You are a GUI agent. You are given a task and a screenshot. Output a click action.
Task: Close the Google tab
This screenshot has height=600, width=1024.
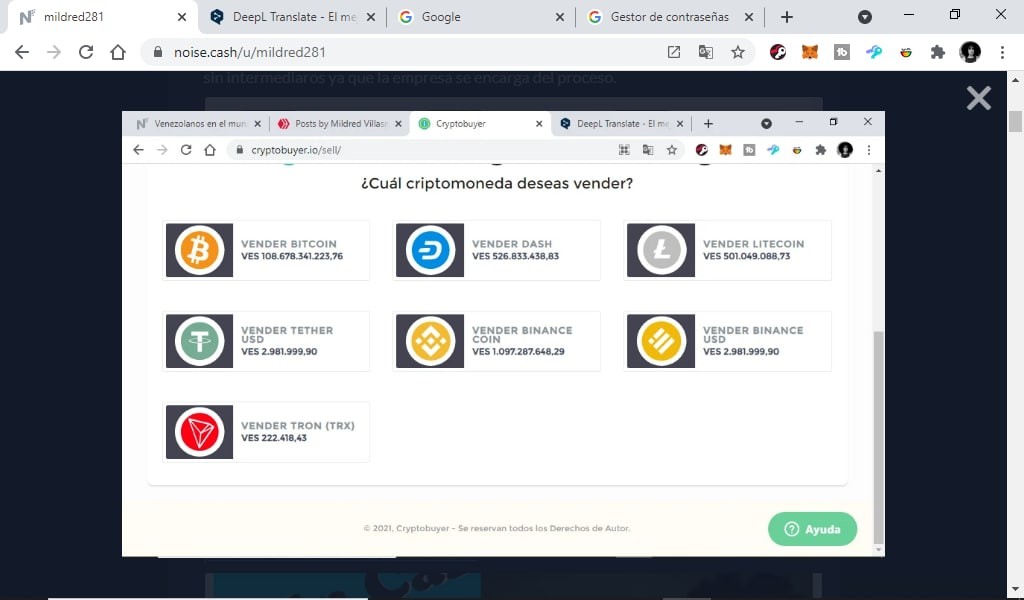[x=560, y=17]
